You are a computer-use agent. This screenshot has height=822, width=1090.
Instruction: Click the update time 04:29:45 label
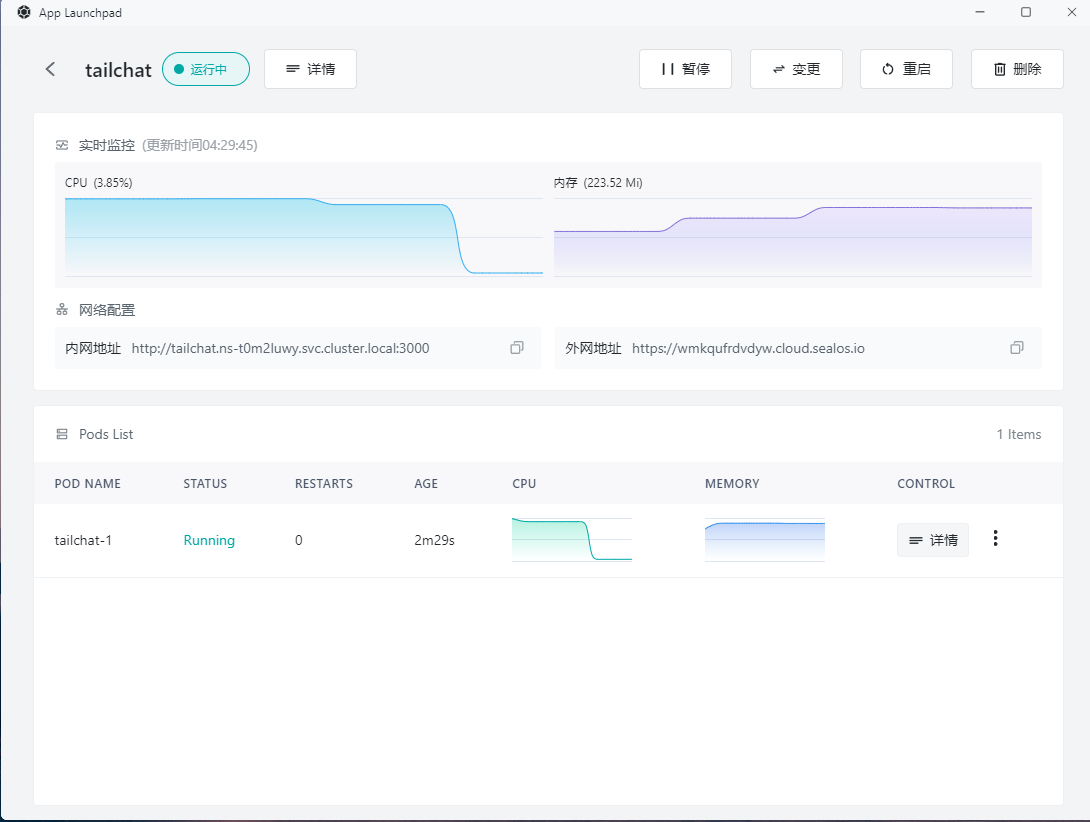(200, 145)
